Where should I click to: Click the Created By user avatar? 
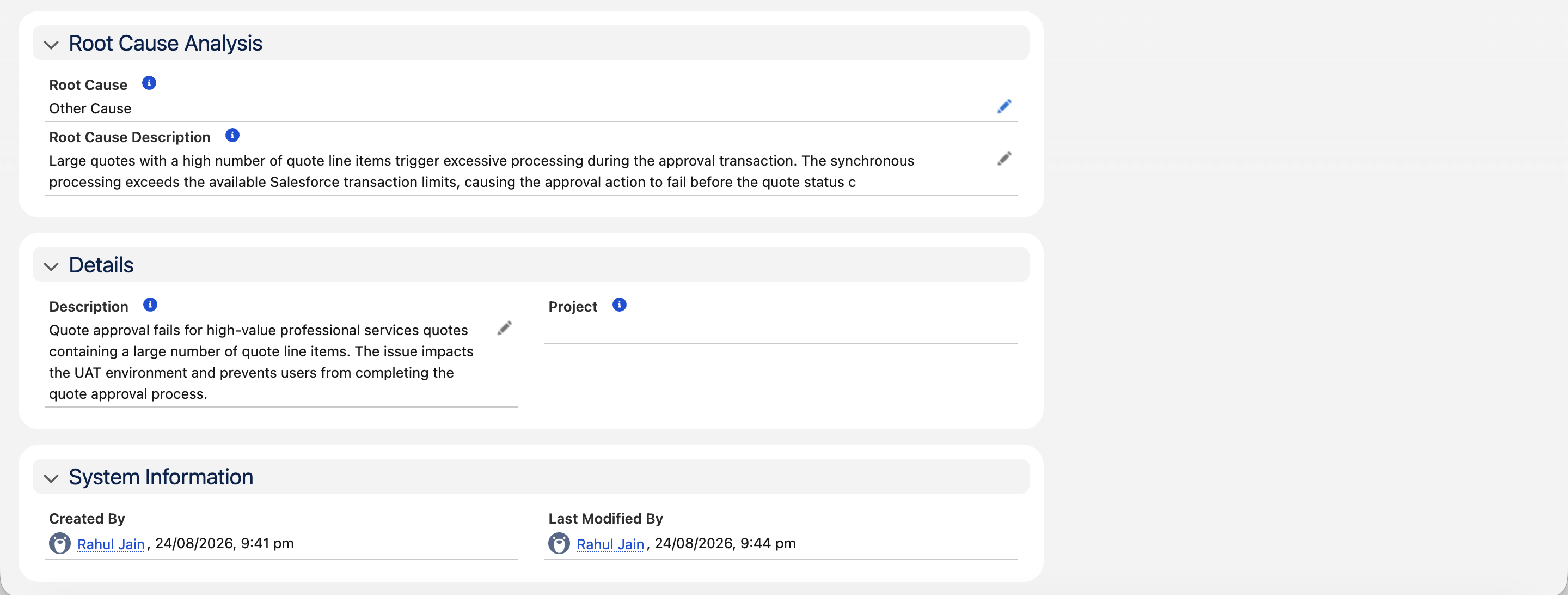click(x=60, y=543)
